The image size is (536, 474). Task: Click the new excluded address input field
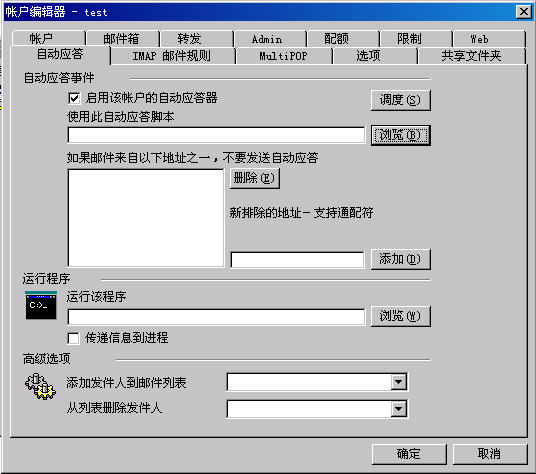pos(297,260)
